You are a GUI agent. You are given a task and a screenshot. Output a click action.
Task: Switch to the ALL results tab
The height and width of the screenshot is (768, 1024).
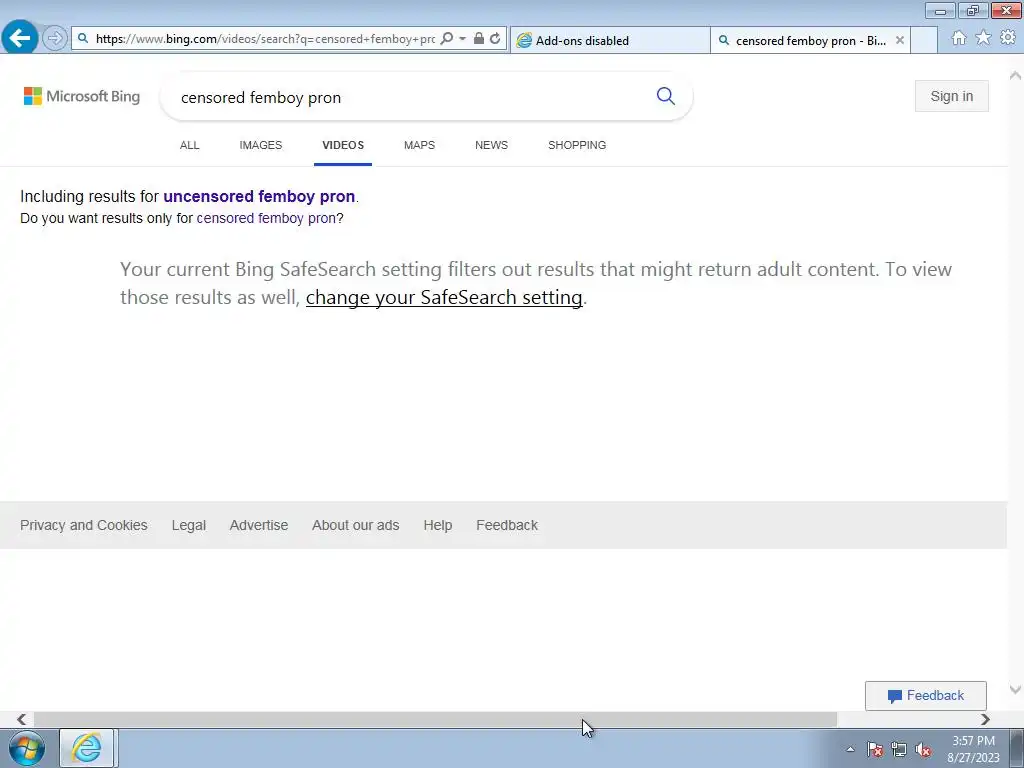click(x=189, y=145)
